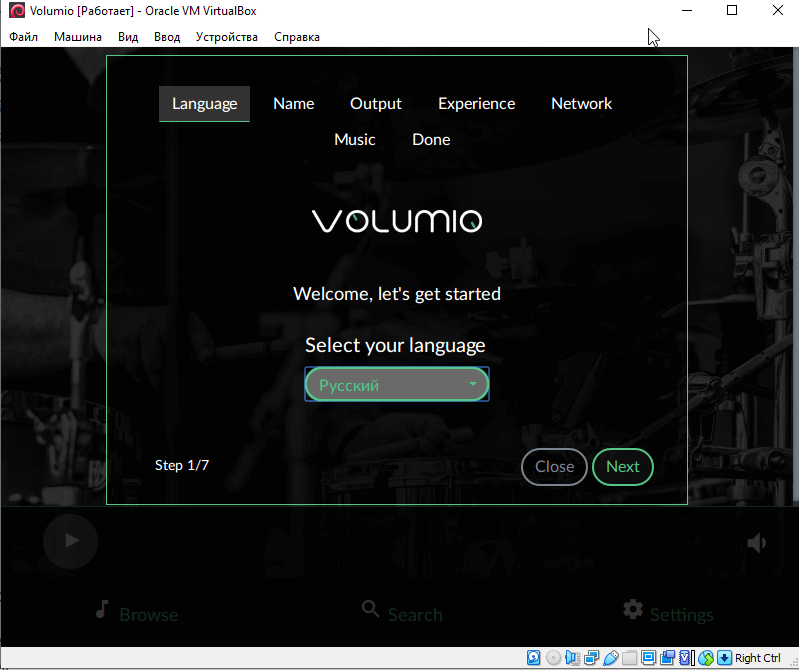
Task: Open the Music wizard tab
Action: (x=355, y=140)
